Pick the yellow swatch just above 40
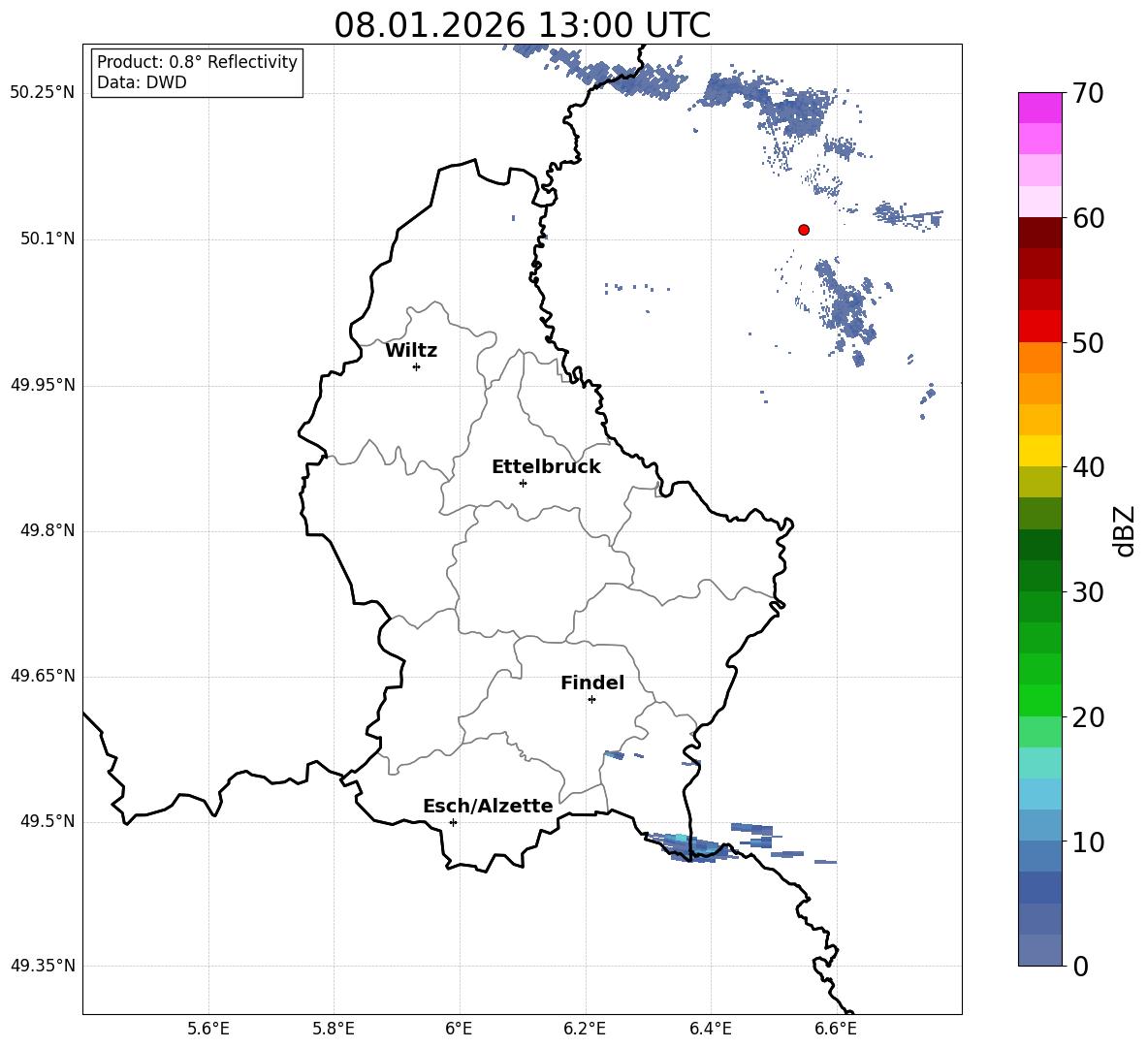Screen dimensions: 1148x1048 click(1040, 451)
